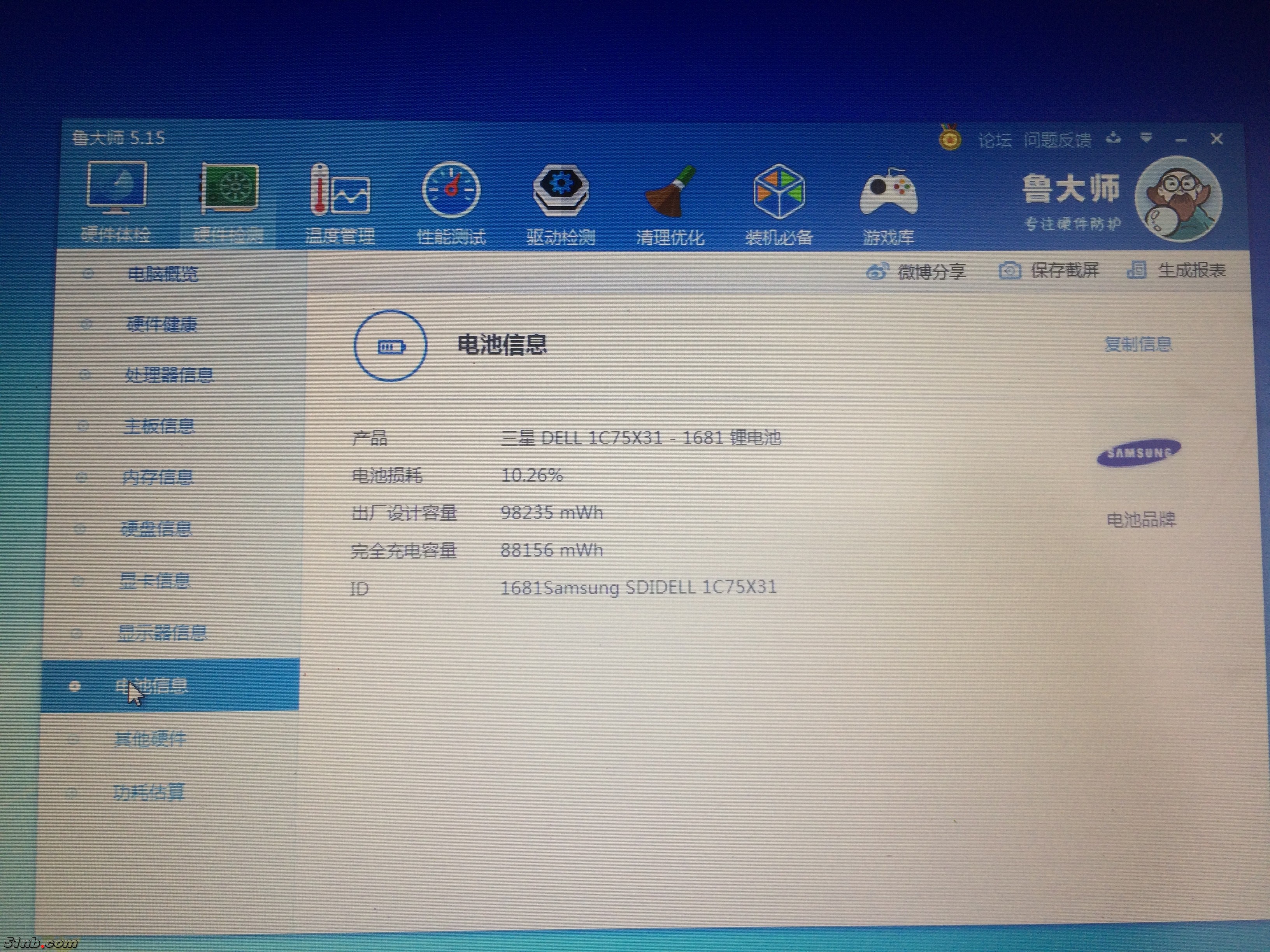Select 硬盘信息 sidebar item
Viewport: 1270px width, 952px height.
[156, 528]
